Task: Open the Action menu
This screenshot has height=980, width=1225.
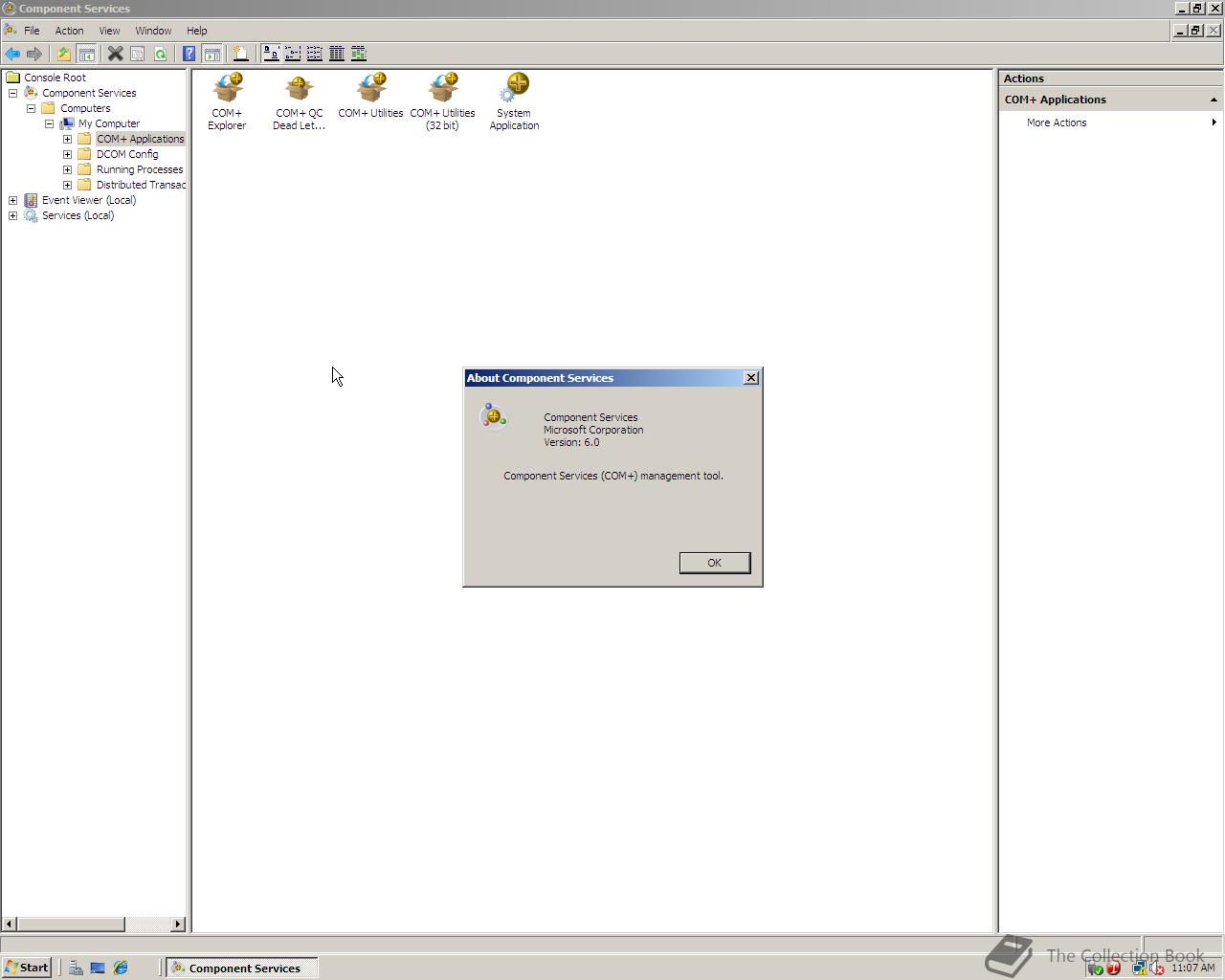Action: point(69,31)
